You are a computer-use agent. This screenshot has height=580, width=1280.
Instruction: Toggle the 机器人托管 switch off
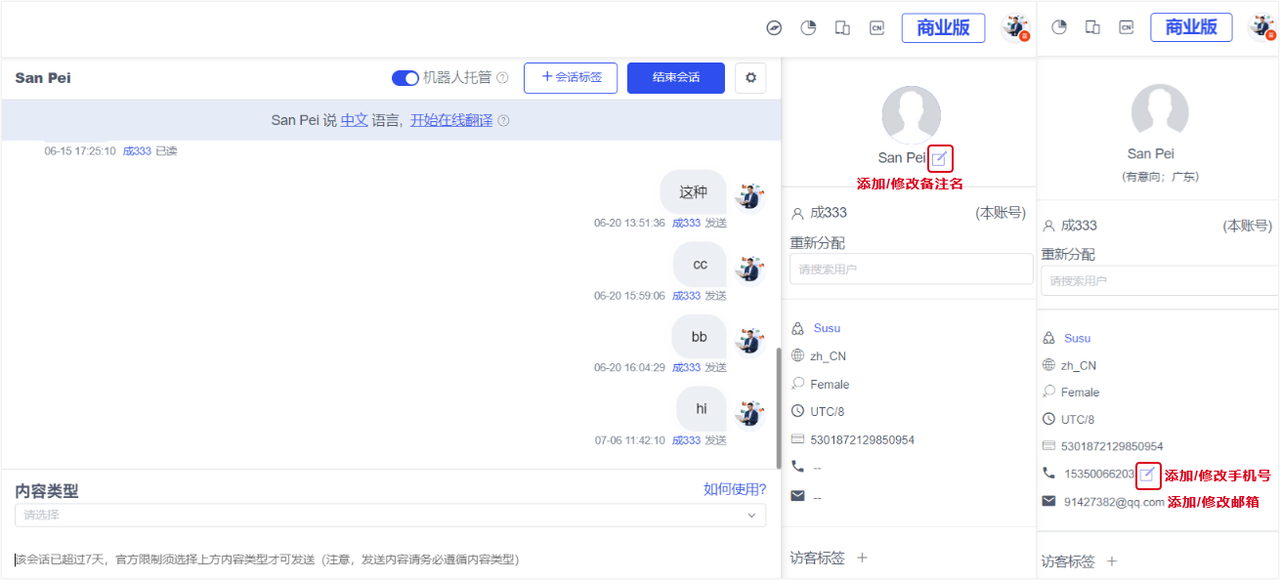click(405, 78)
